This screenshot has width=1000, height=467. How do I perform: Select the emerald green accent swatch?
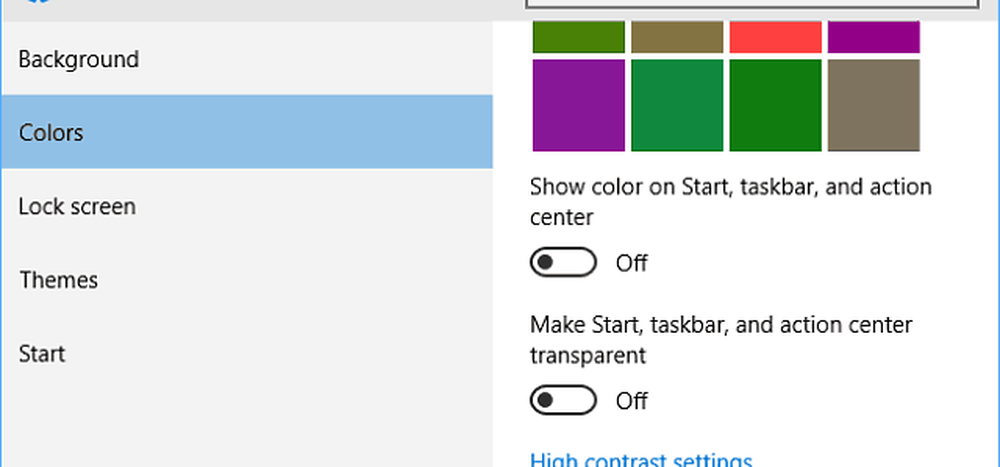click(676, 105)
